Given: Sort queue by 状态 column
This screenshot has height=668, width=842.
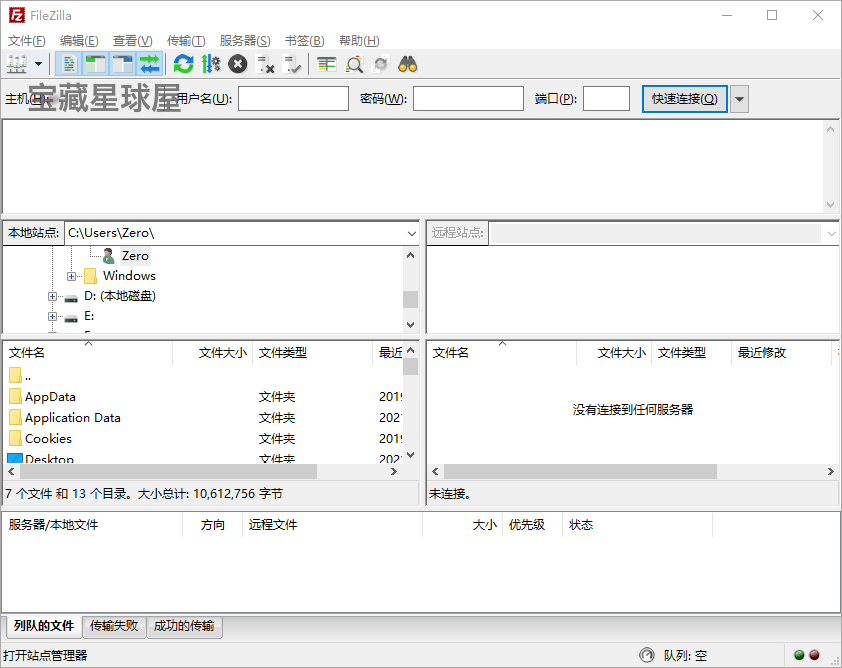Looking at the screenshot, I should (x=637, y=525).
